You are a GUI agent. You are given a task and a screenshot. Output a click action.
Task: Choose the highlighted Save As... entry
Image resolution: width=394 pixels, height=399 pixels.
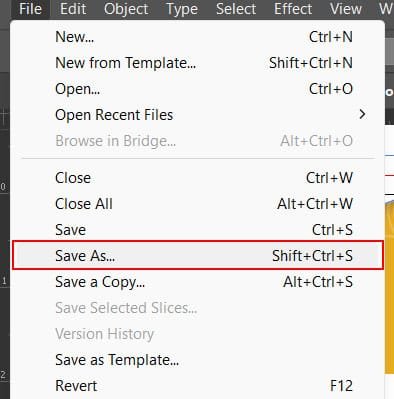pyautogui.click(x=198, y=255)
